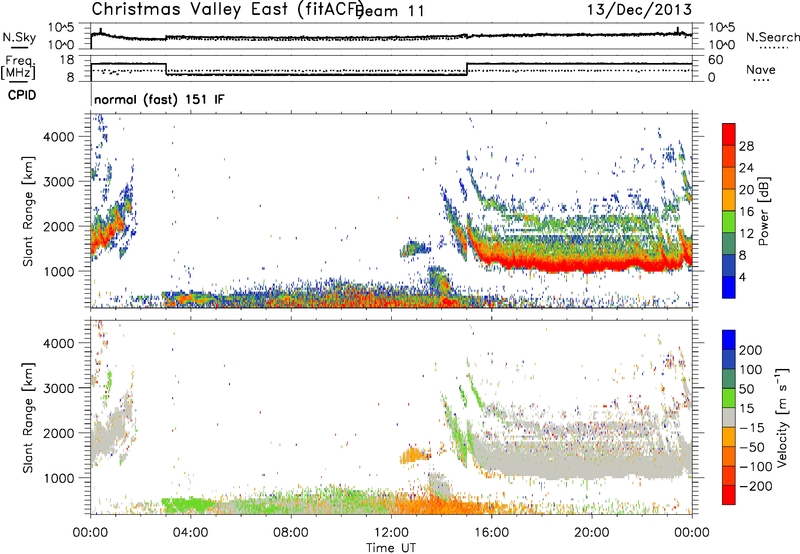Image resolution: width=800 pixels, height=554 pixels.
Task: Click the "N.Search" legend label
Action: point(772,37)
